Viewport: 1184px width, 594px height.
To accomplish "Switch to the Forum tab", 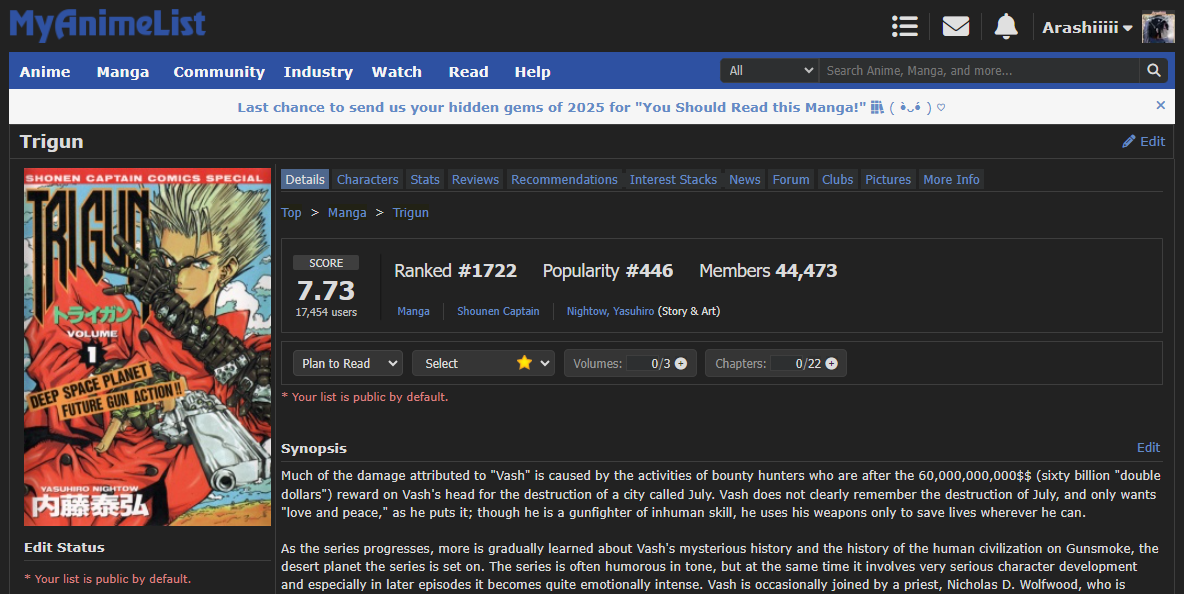I will click(x=791, y=179).
